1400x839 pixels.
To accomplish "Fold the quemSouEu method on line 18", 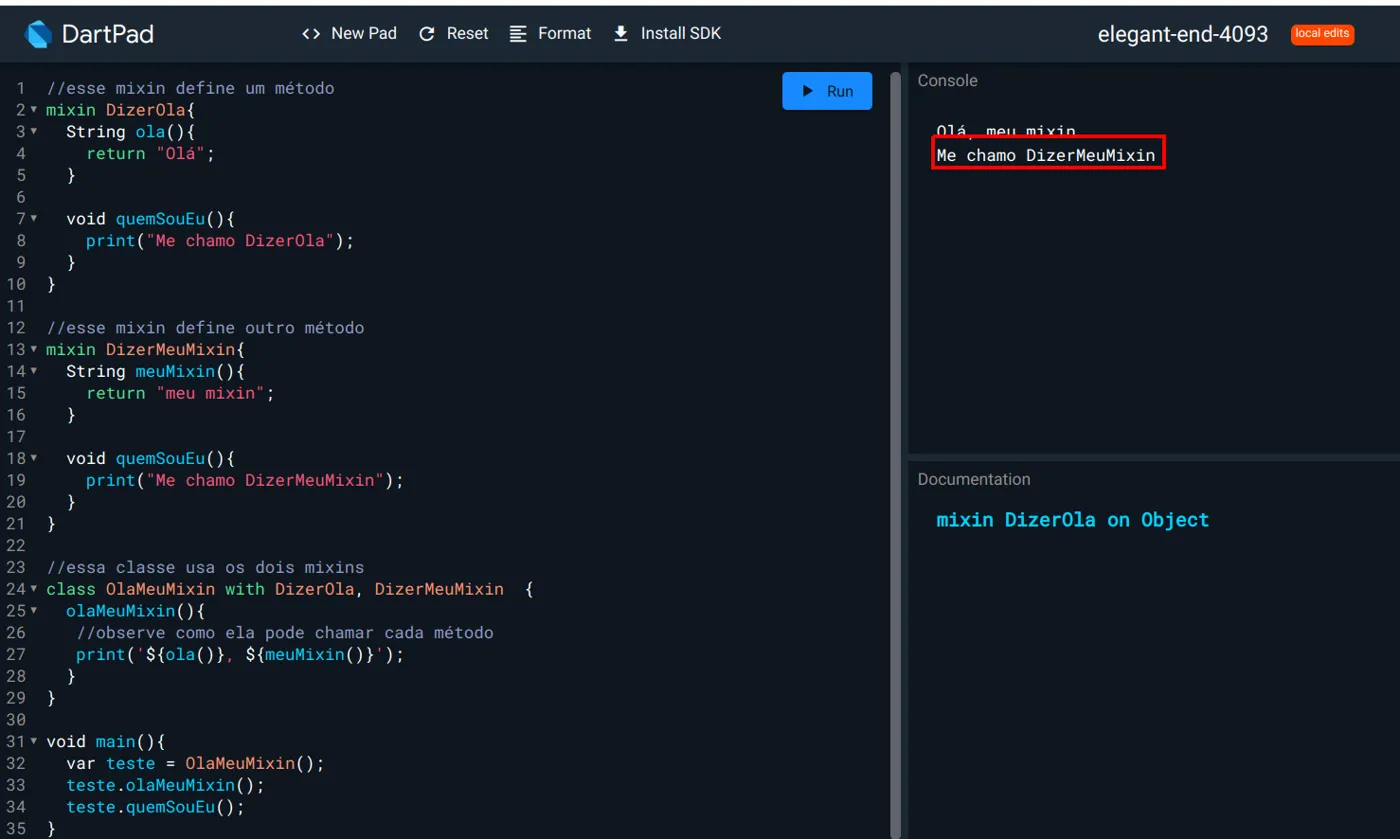I will pyautogui.click(x=34, y=459).
